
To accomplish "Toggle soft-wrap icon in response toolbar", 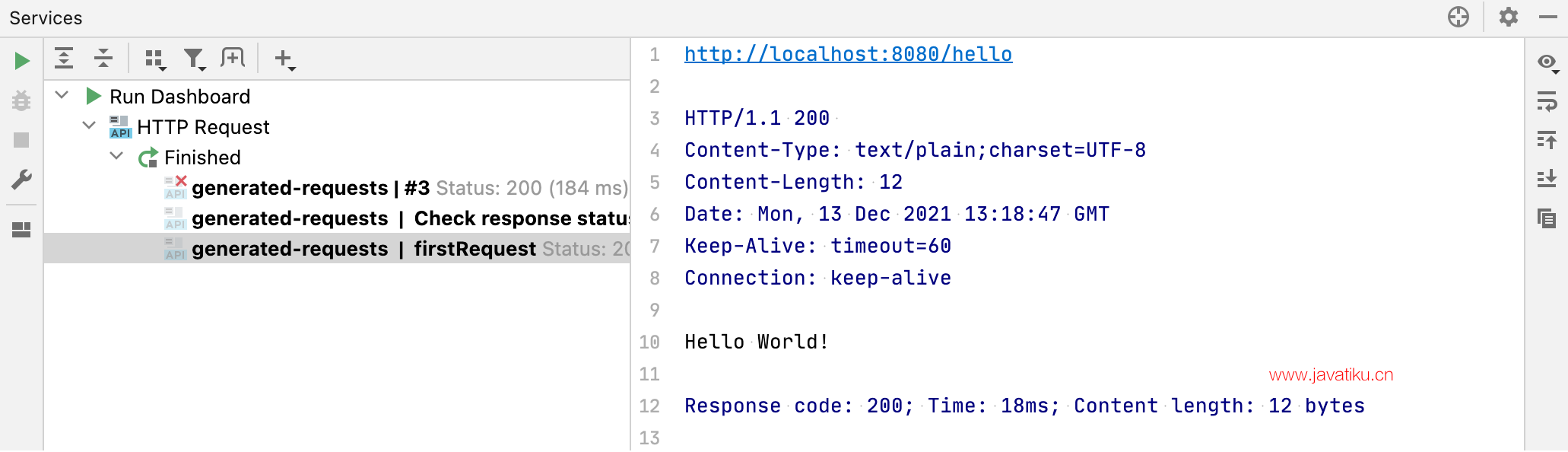I will tap(1547, 101).
